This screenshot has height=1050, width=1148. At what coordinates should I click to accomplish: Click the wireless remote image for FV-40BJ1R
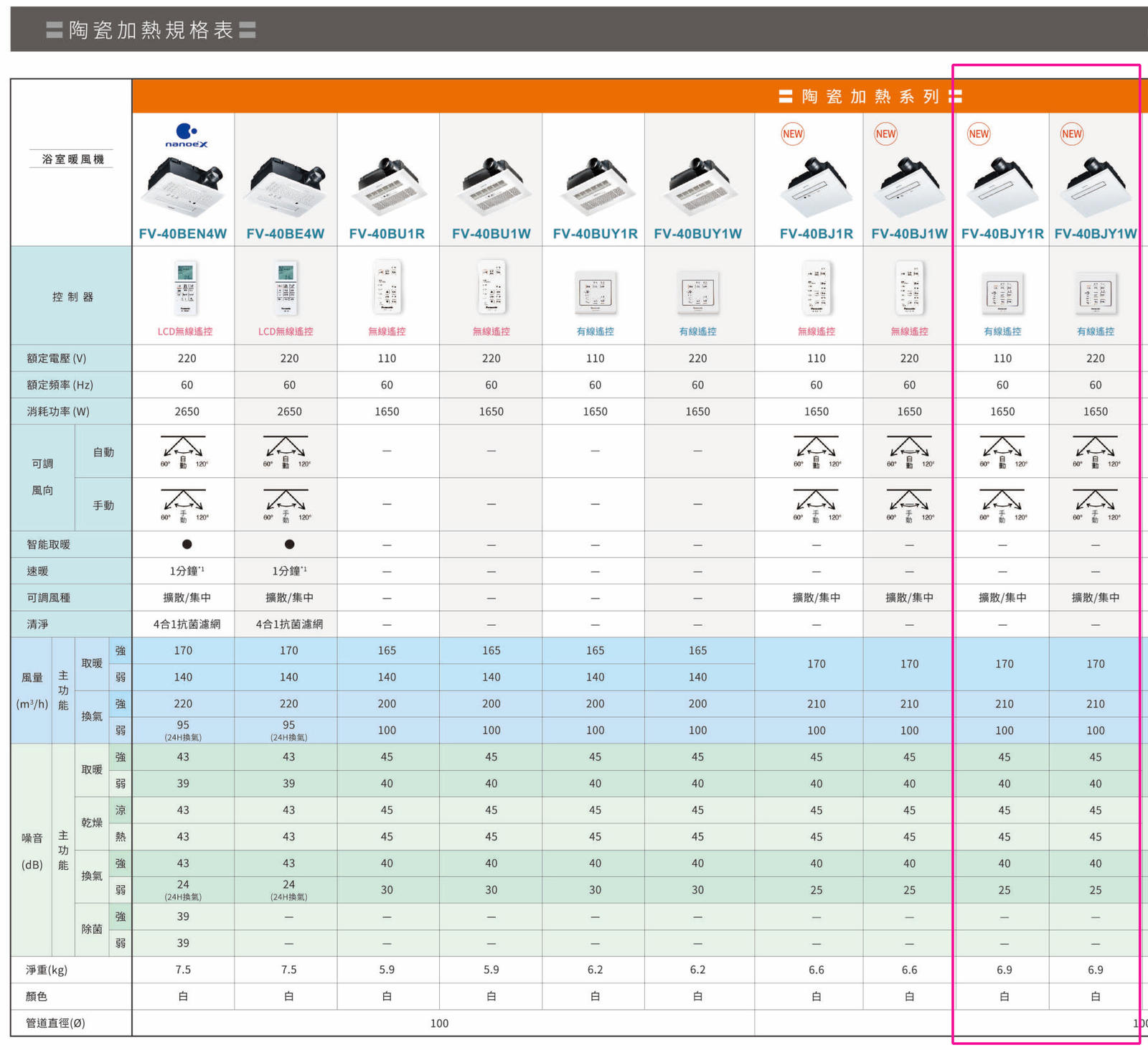(817, 287)
